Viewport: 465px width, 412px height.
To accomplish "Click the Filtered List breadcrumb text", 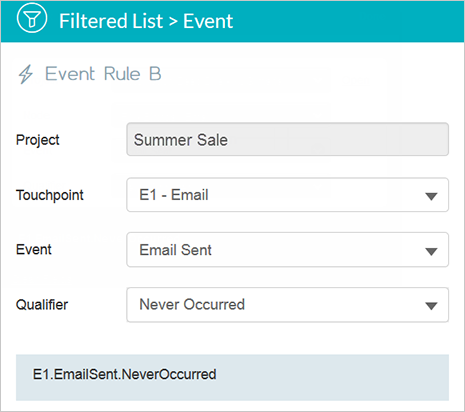I will [111, 21].
